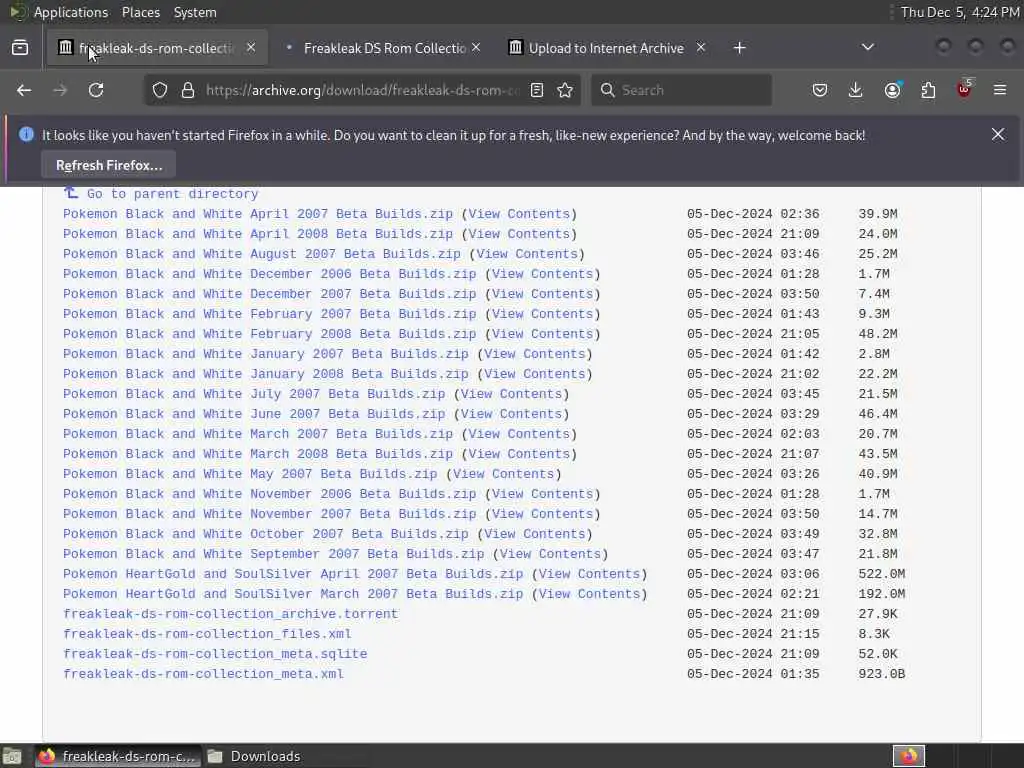Open the Firefox hamburger application menu
This screenshot has width=1024, height=768.
coord(1000,90)
